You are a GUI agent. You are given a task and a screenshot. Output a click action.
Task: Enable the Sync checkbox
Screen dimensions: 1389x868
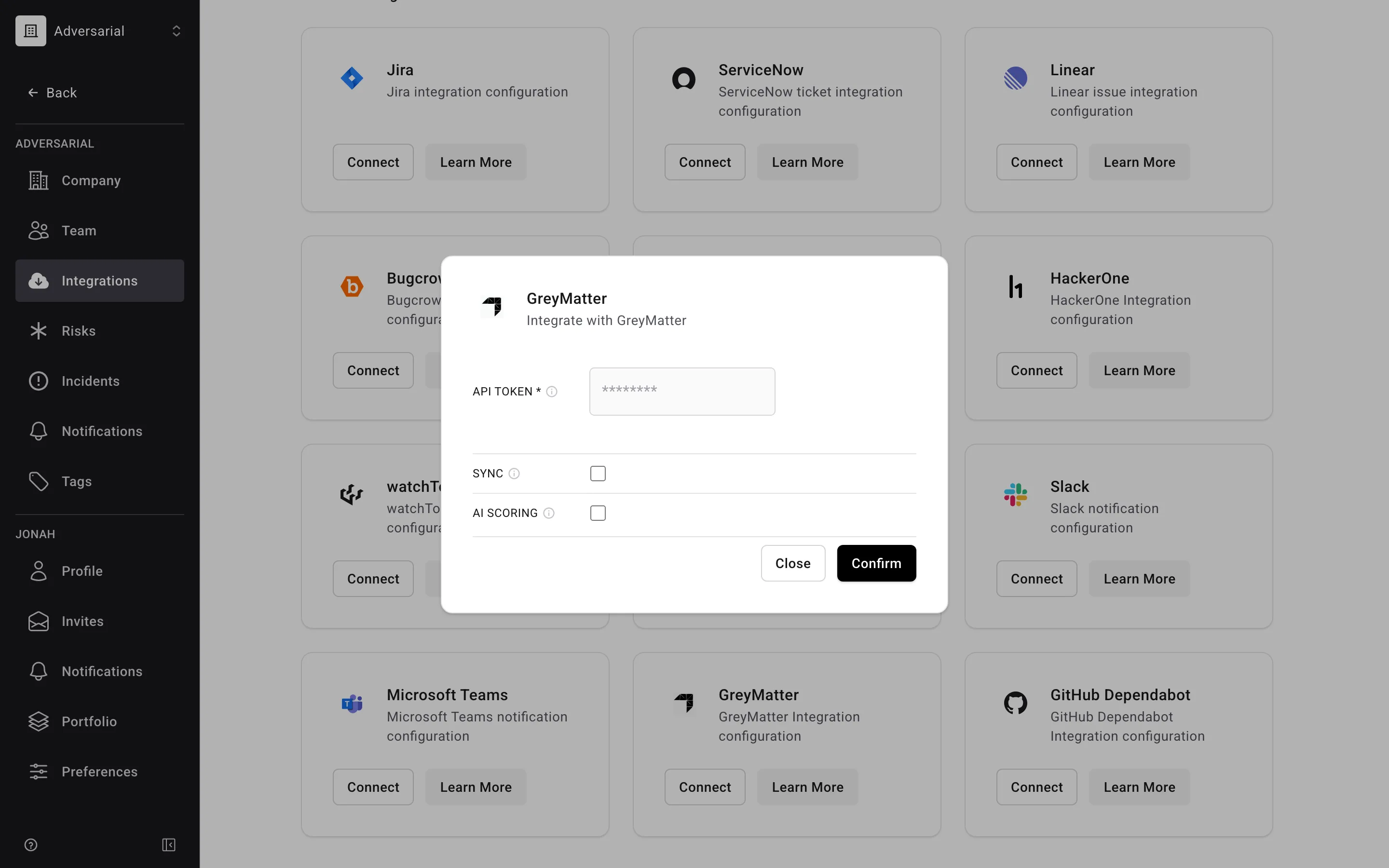[598, 474]
